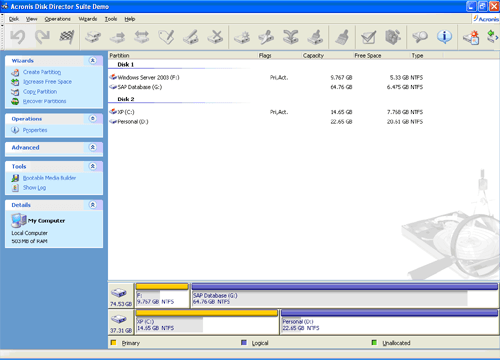Viewport: 500px width, 360px height.
Task: Open the Operations menu
Action: pos(58,19)
